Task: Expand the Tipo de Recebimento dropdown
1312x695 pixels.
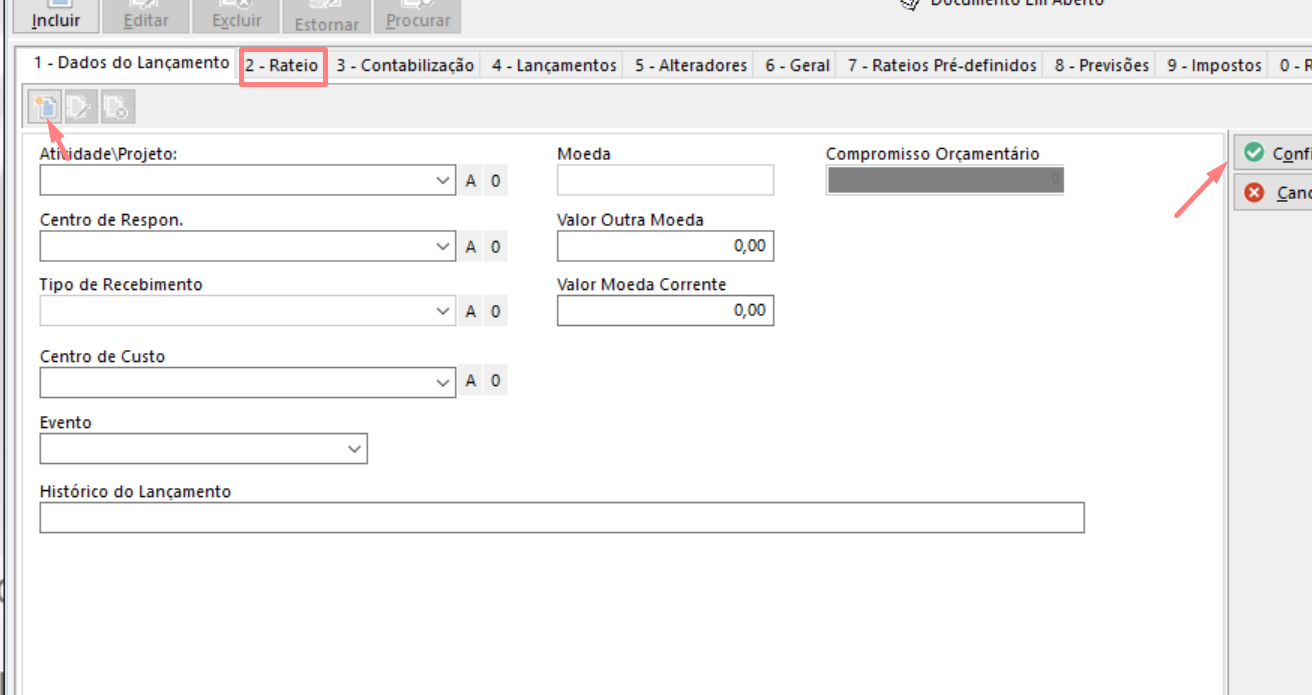Action: (x=444, y=311)
